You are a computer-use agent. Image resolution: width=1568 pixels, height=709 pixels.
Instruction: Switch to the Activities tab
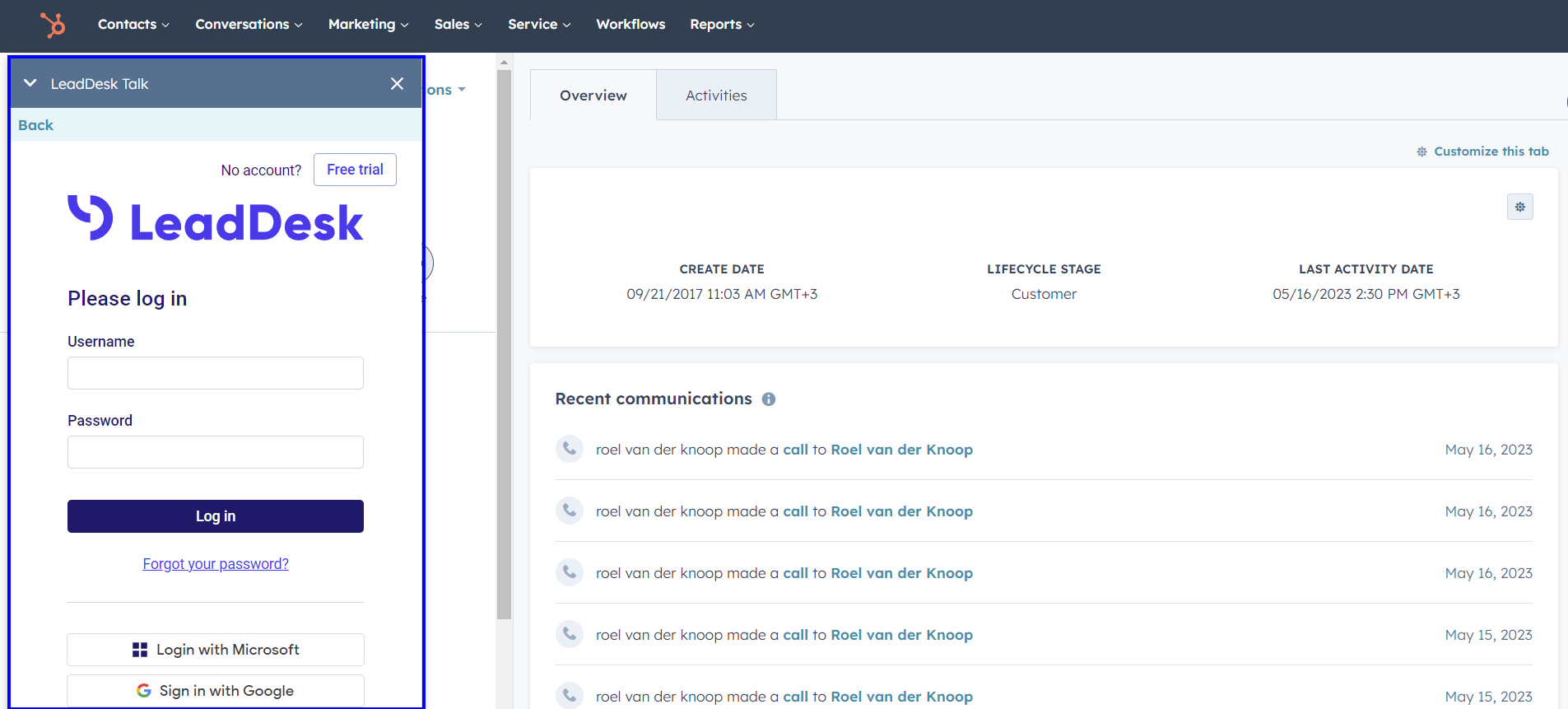(x=716, y=96)
